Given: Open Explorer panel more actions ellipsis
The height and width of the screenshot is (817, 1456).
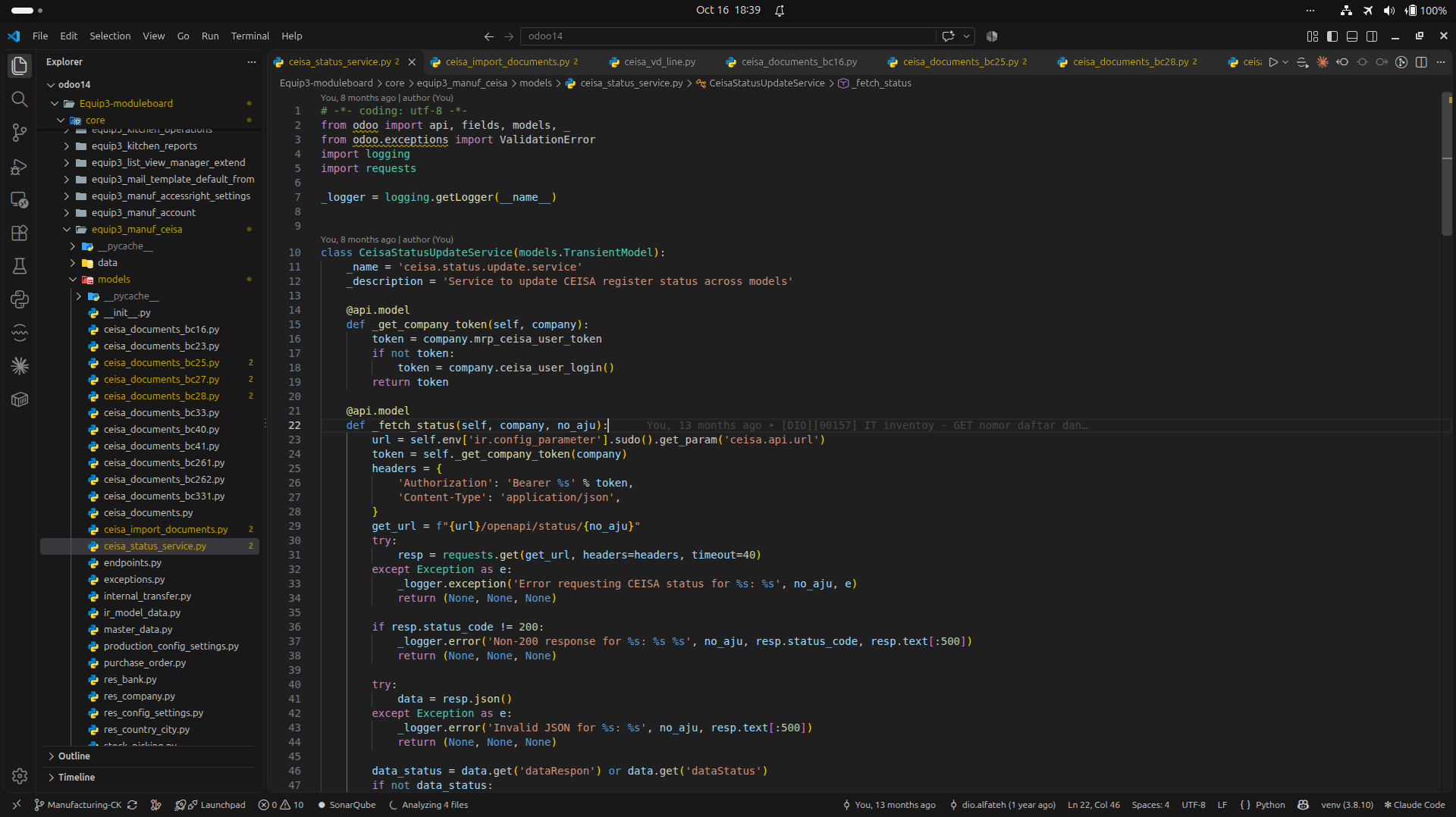Looking at the screenshot, I should [252, 62].
